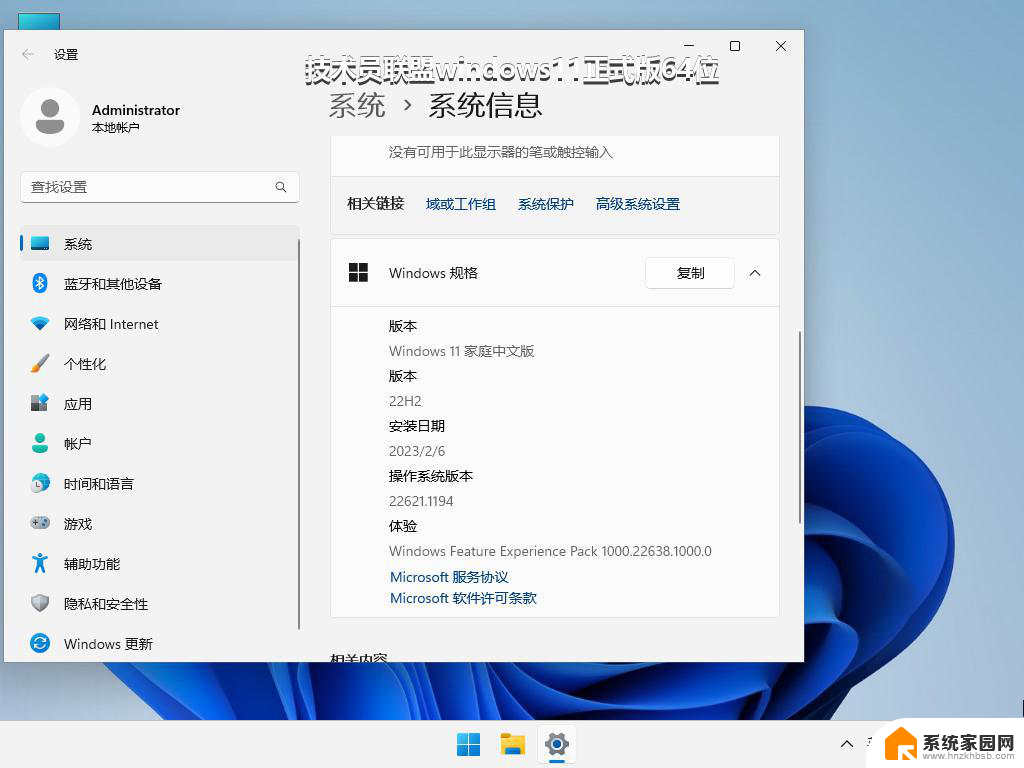Click the shield icon for 隐私和安全性
Viewport: 1024px width, 768px height.
(x=40, y=603)
